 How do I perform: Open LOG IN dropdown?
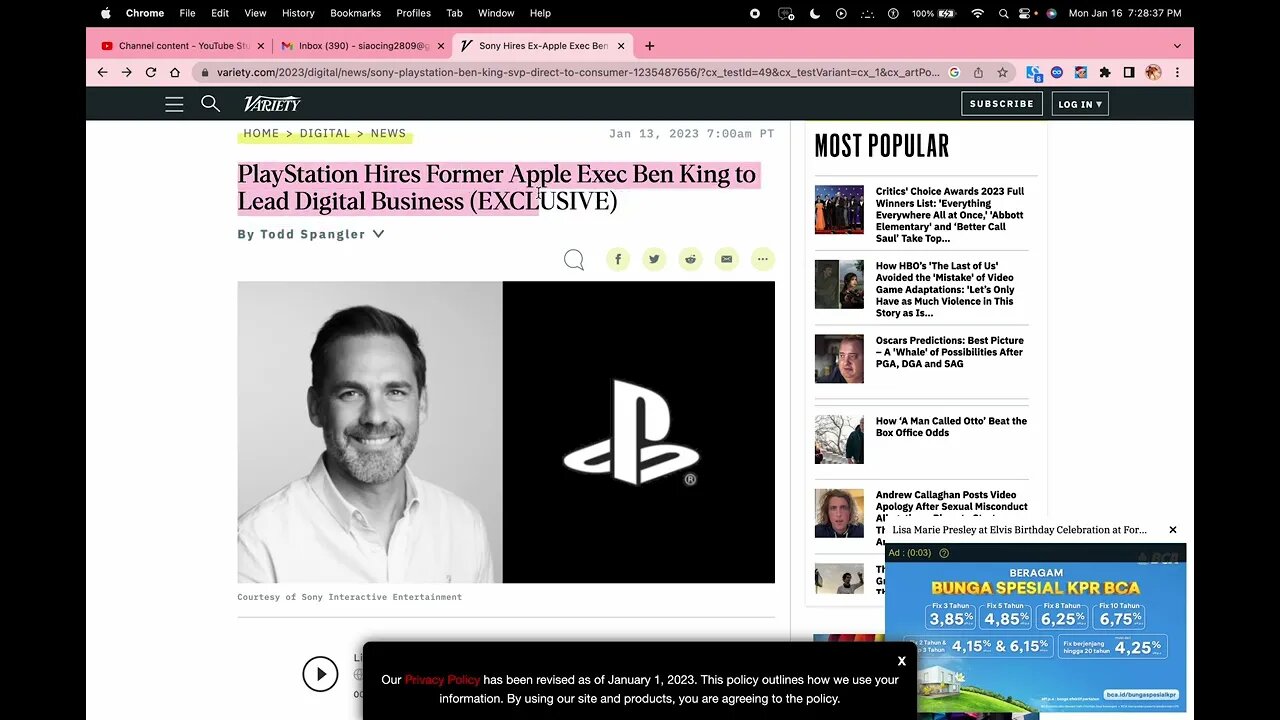1080,104
